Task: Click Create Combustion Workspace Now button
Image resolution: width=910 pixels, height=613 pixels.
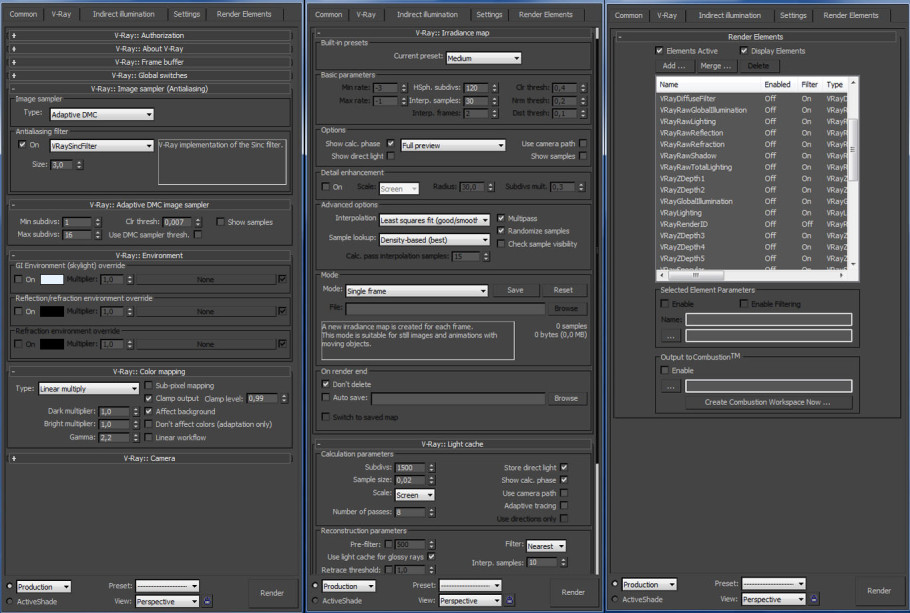Action: (x=767, y=402)
